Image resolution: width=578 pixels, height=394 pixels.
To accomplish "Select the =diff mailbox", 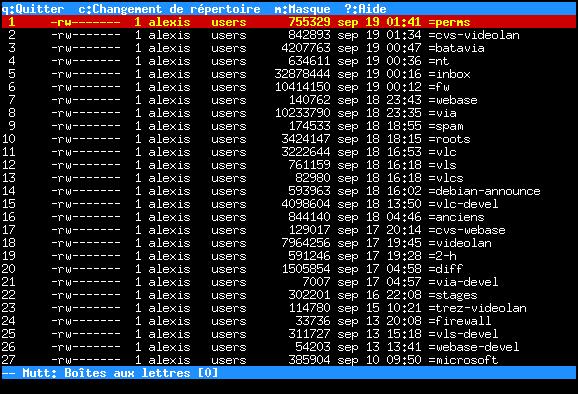I will (289, 269).
